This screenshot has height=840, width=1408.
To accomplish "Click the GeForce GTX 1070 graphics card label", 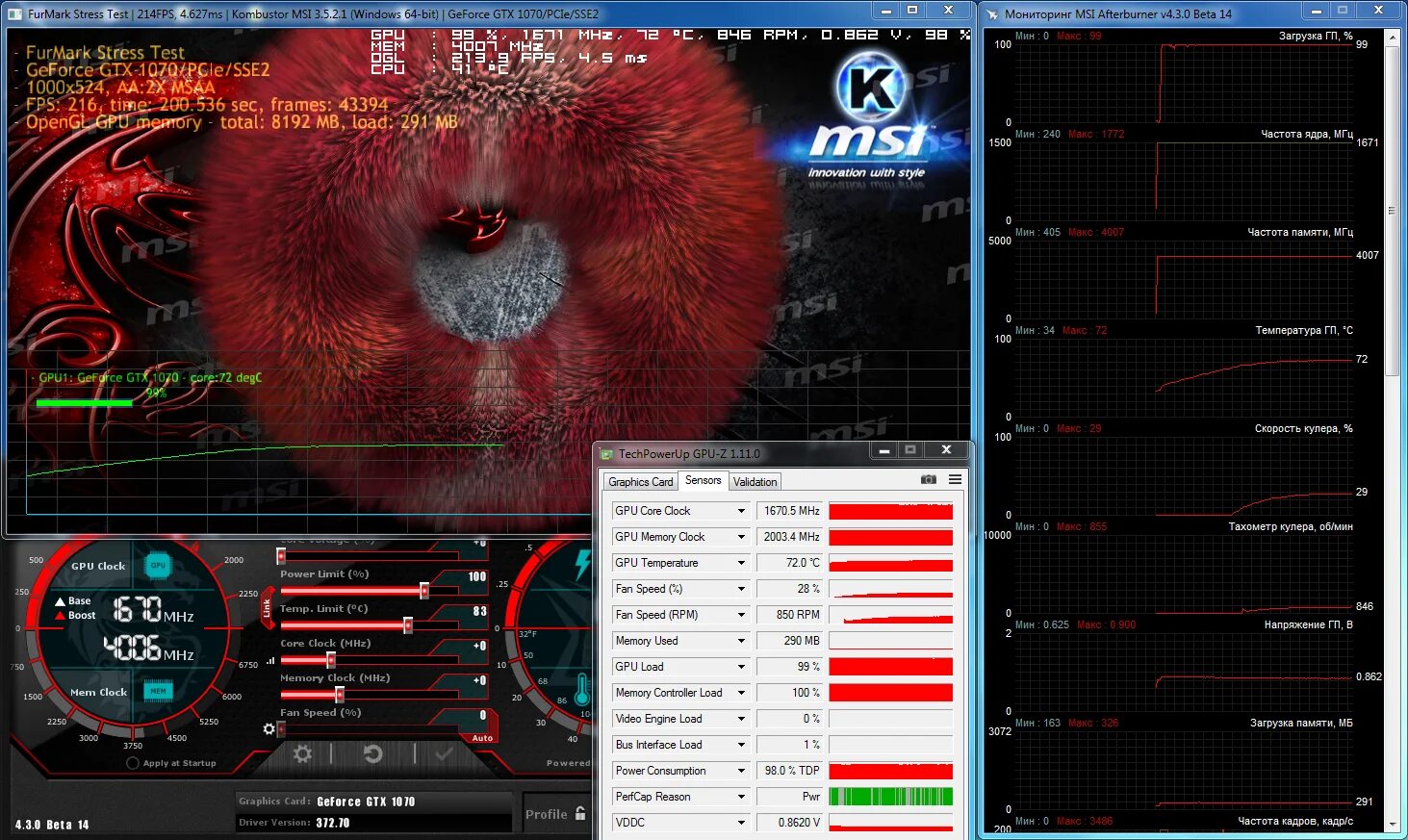I will [366, 802].
